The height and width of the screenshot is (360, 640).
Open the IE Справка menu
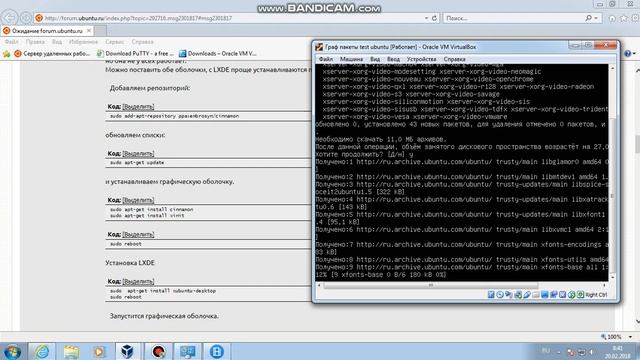tap(142, 42)
